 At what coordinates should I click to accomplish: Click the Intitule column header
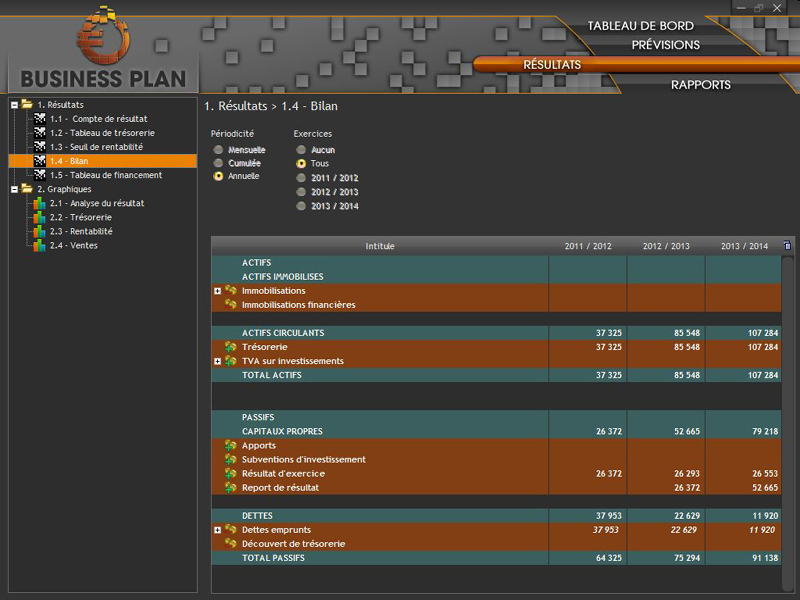coord(380,246)
